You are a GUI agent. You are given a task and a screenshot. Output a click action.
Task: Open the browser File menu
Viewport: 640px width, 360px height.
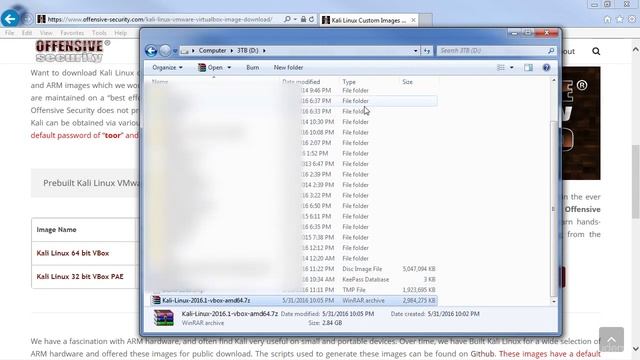9,33
